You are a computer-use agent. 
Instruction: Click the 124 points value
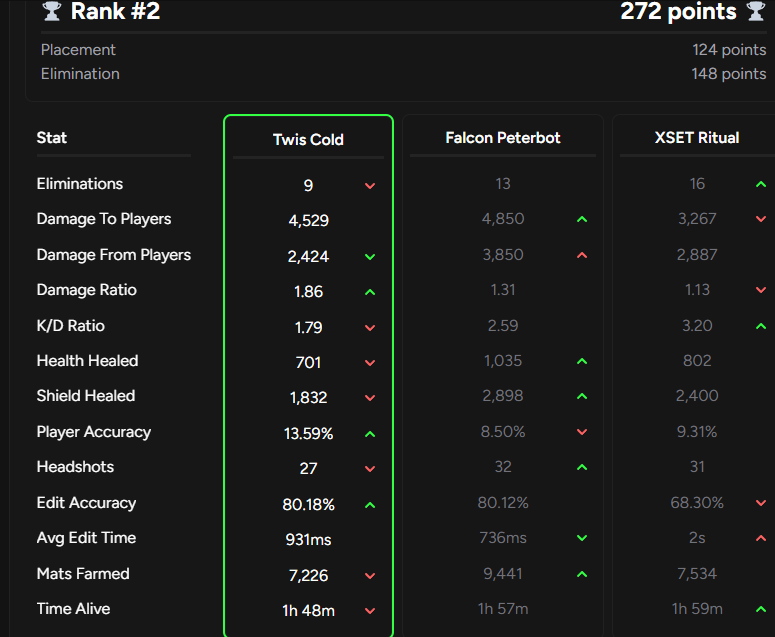coord(729,49)
